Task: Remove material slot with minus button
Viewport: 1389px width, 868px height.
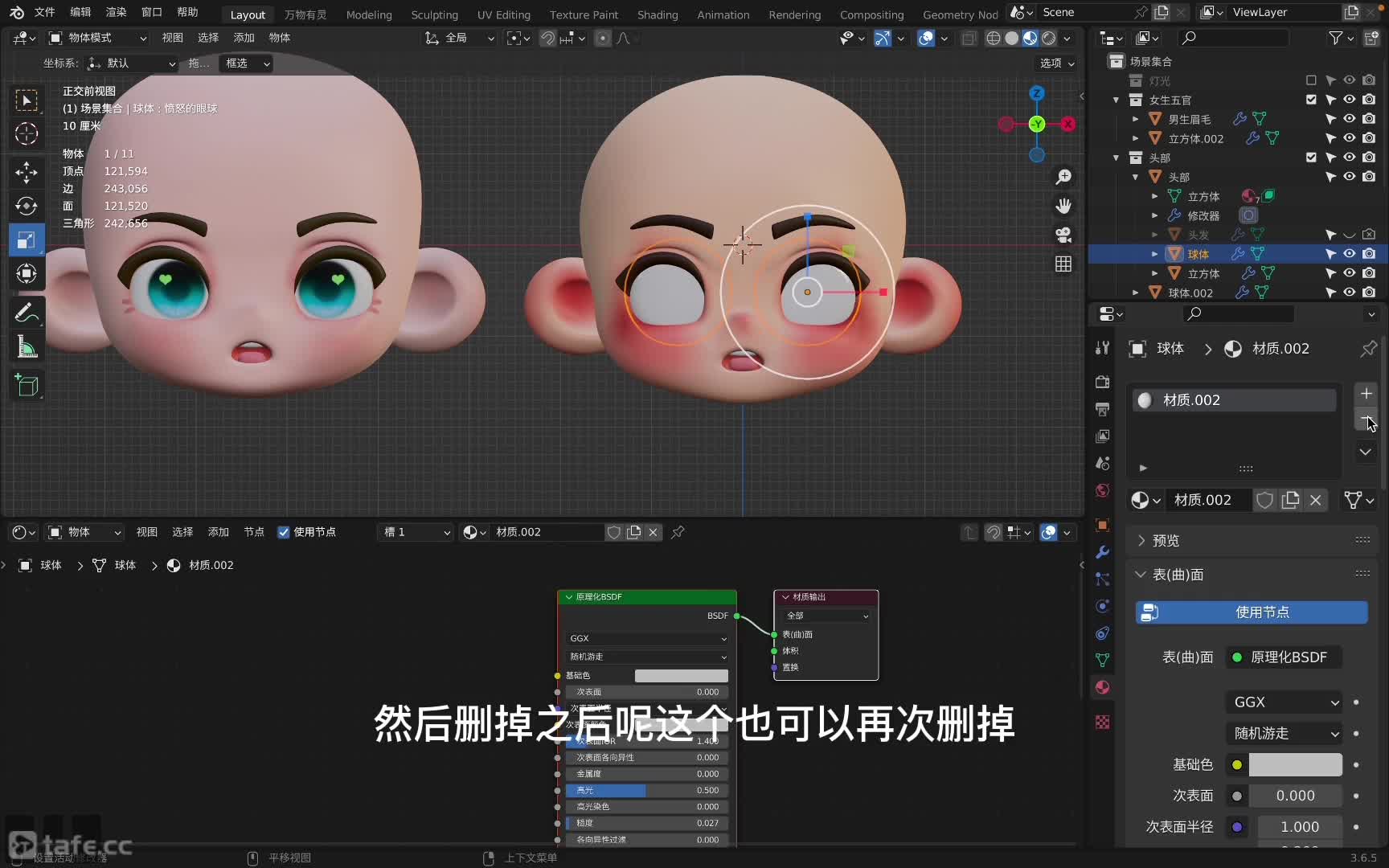Action: (x=1366, y=420)
